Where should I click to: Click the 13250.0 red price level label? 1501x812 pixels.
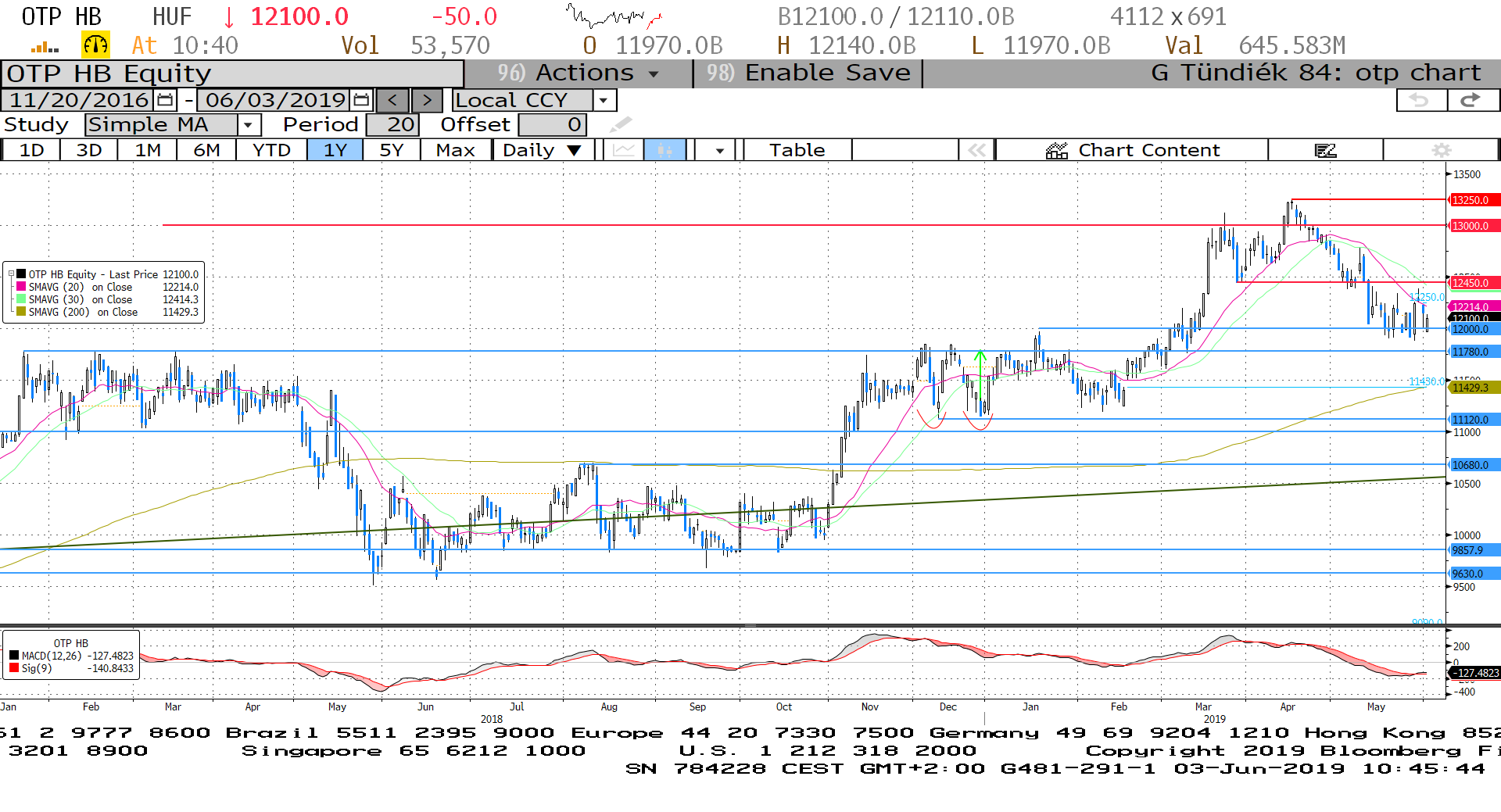click(1474, 200)
